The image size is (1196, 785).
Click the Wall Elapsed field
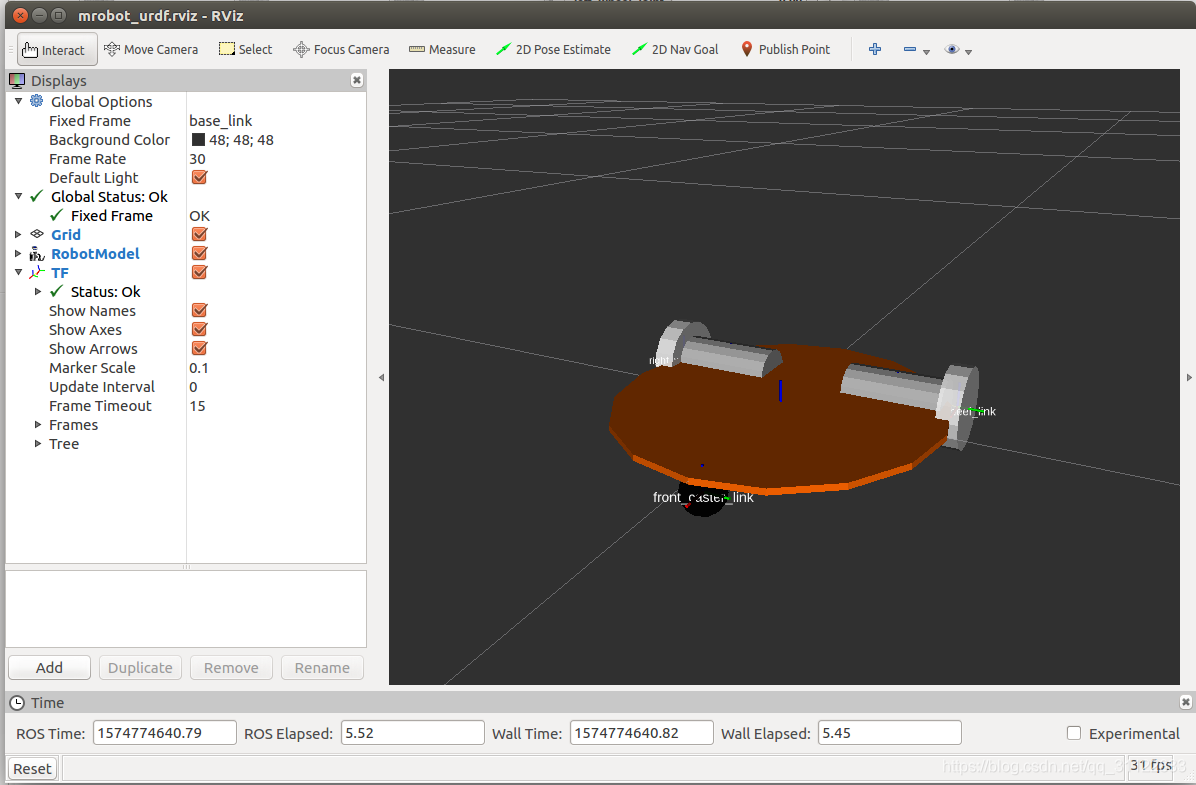(889, 733)
